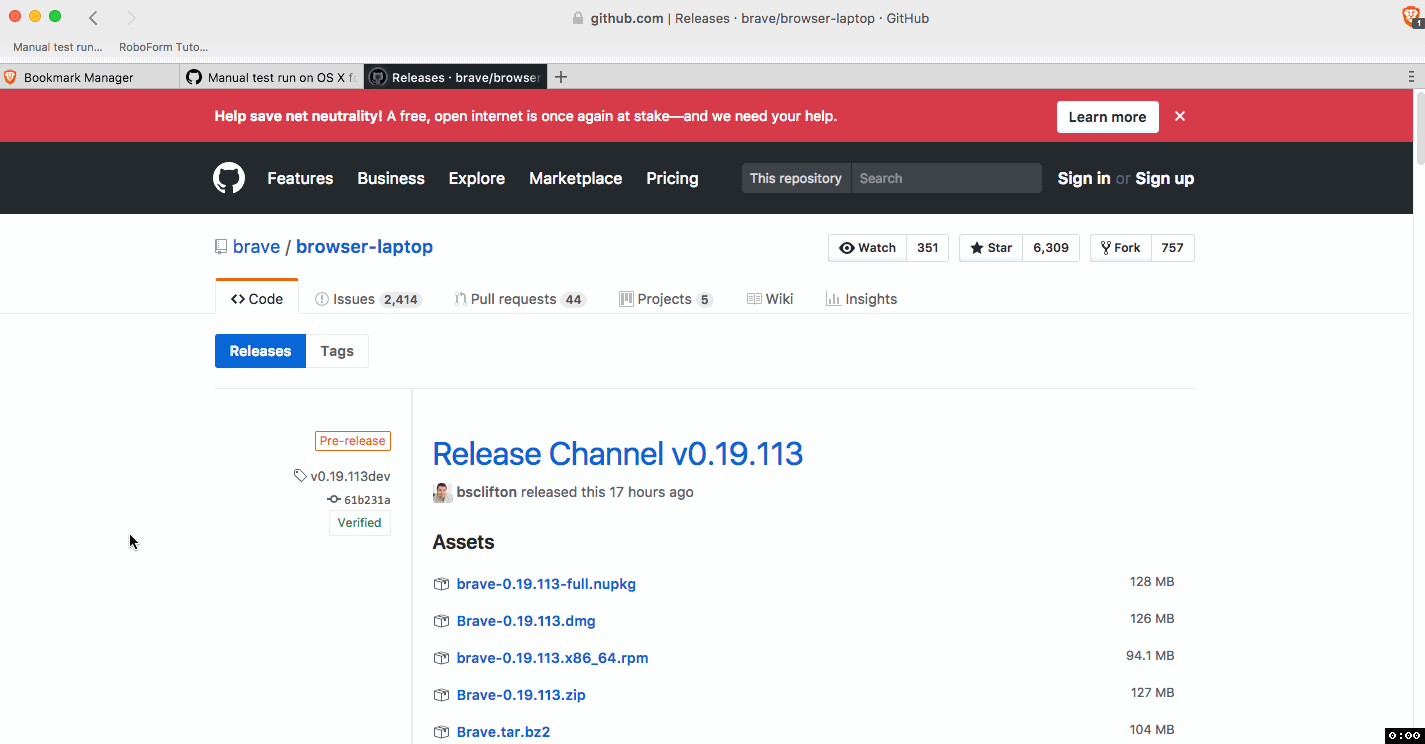This screenshot has width=1425, height=744.
Task: Open the Projects tab
Action: 666,299
